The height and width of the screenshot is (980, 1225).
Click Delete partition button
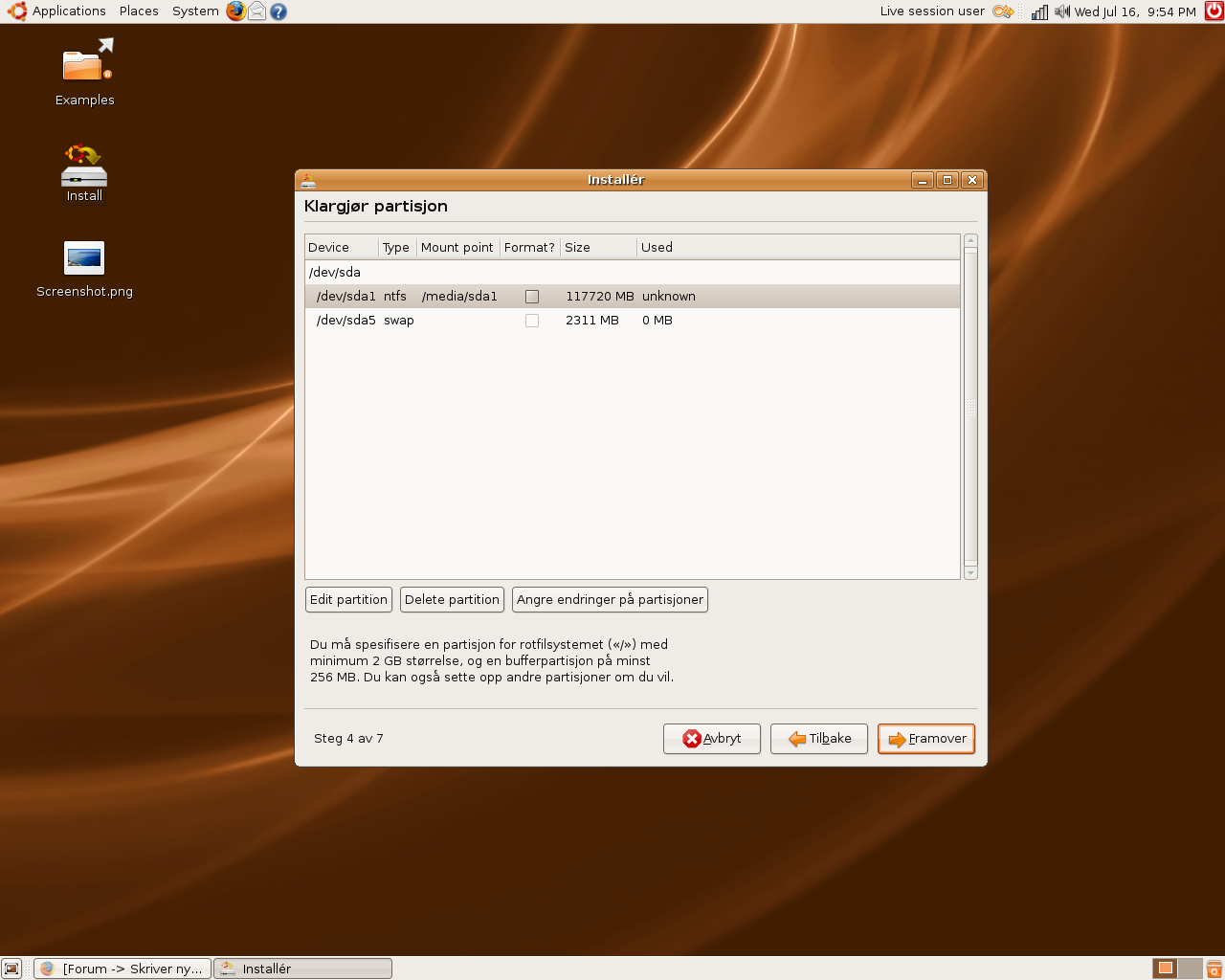(452, 600)
